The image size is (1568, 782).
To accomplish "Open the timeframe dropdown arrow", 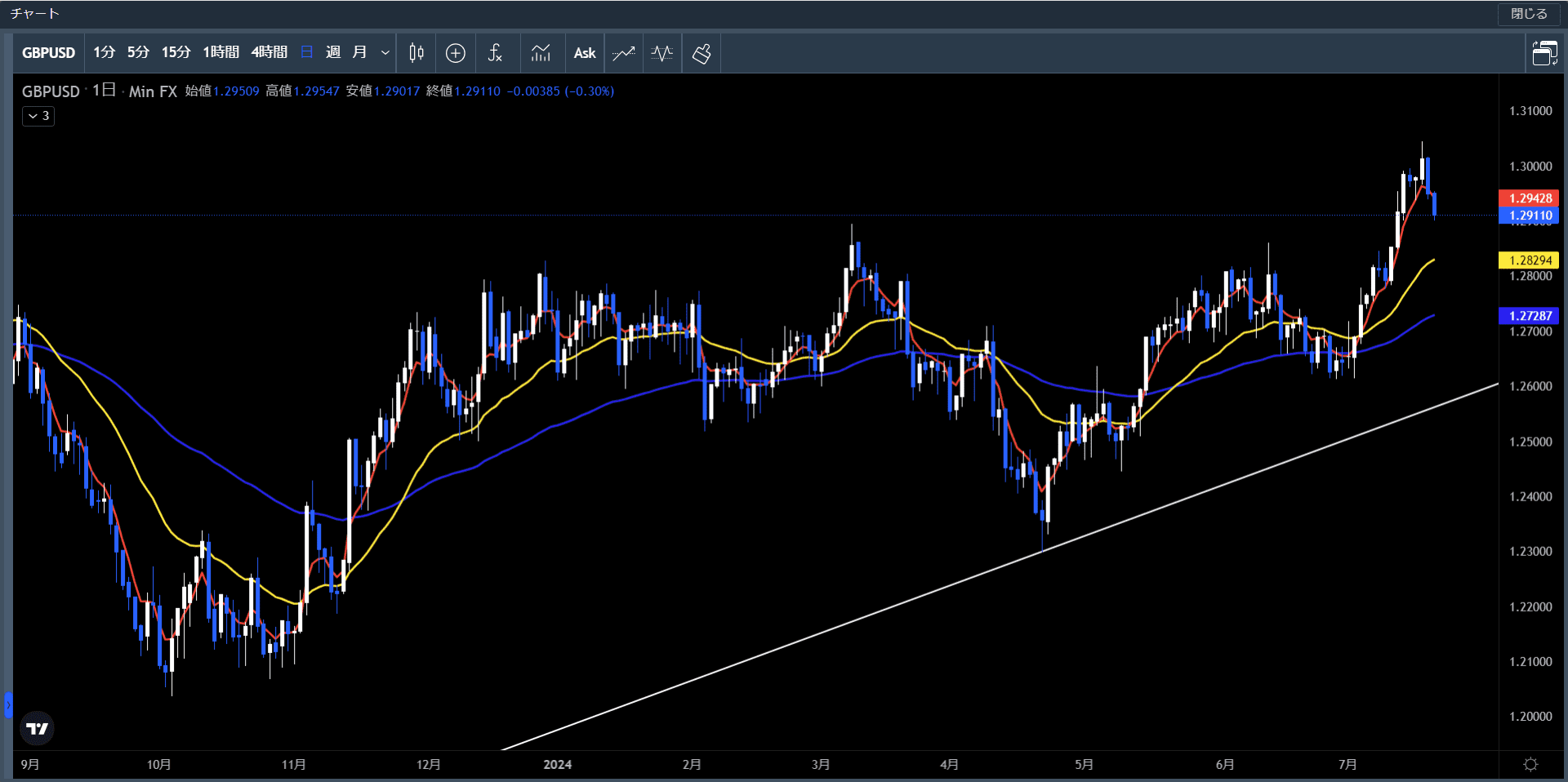I will [385, 53].
